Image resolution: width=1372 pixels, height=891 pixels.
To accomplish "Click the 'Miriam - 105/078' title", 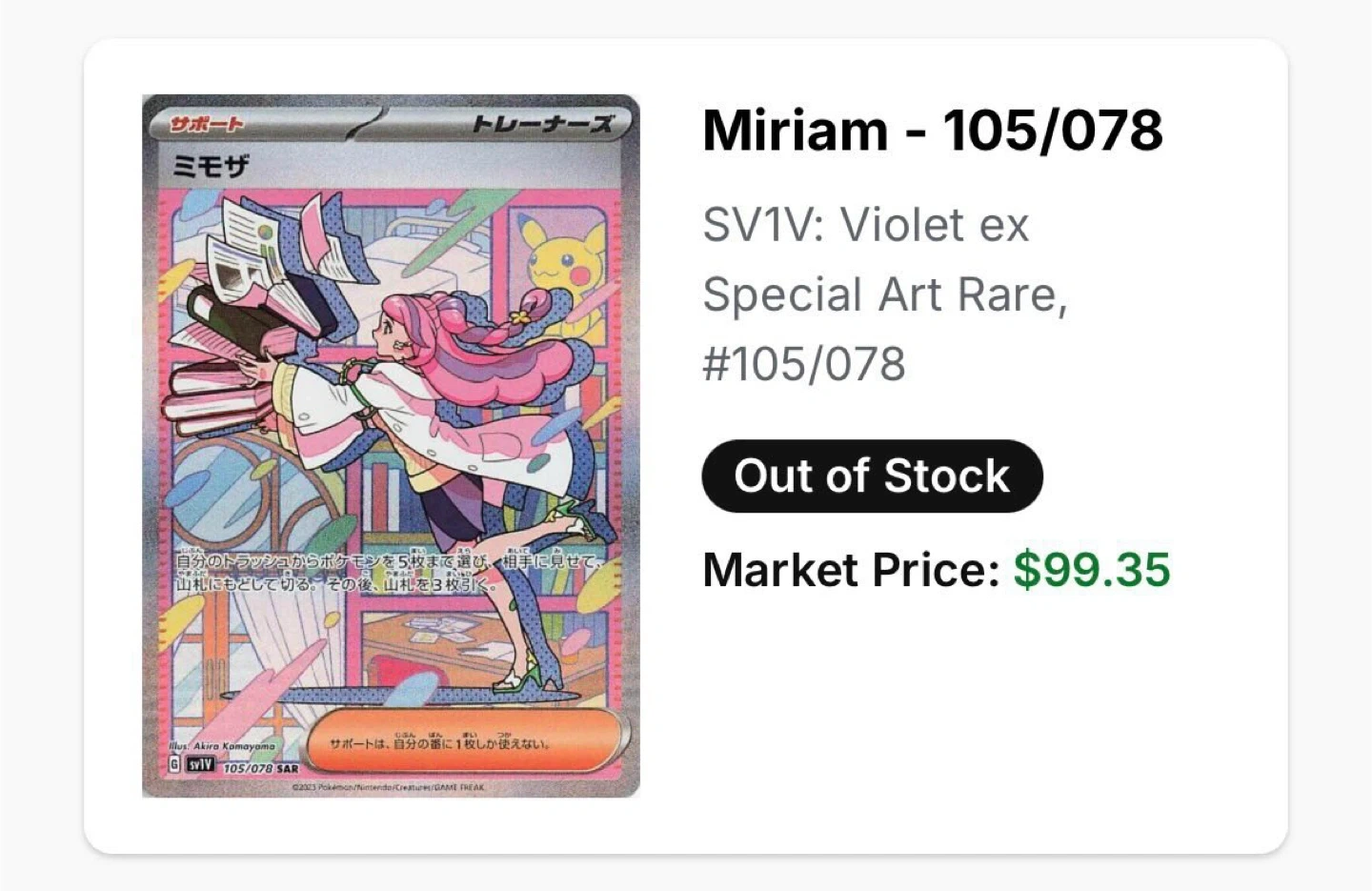I will pyautogui.click(x=932, y=131).
